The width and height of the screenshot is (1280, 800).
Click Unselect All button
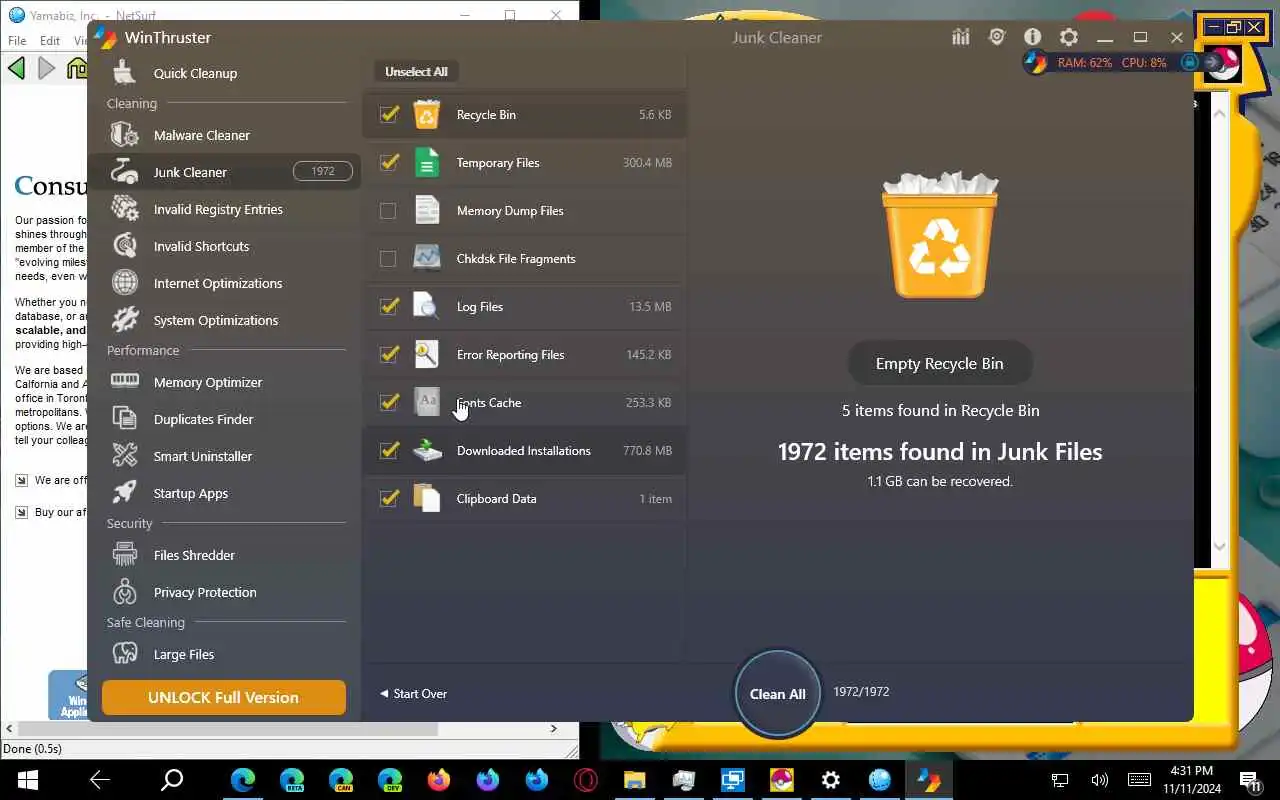point(416,72)
